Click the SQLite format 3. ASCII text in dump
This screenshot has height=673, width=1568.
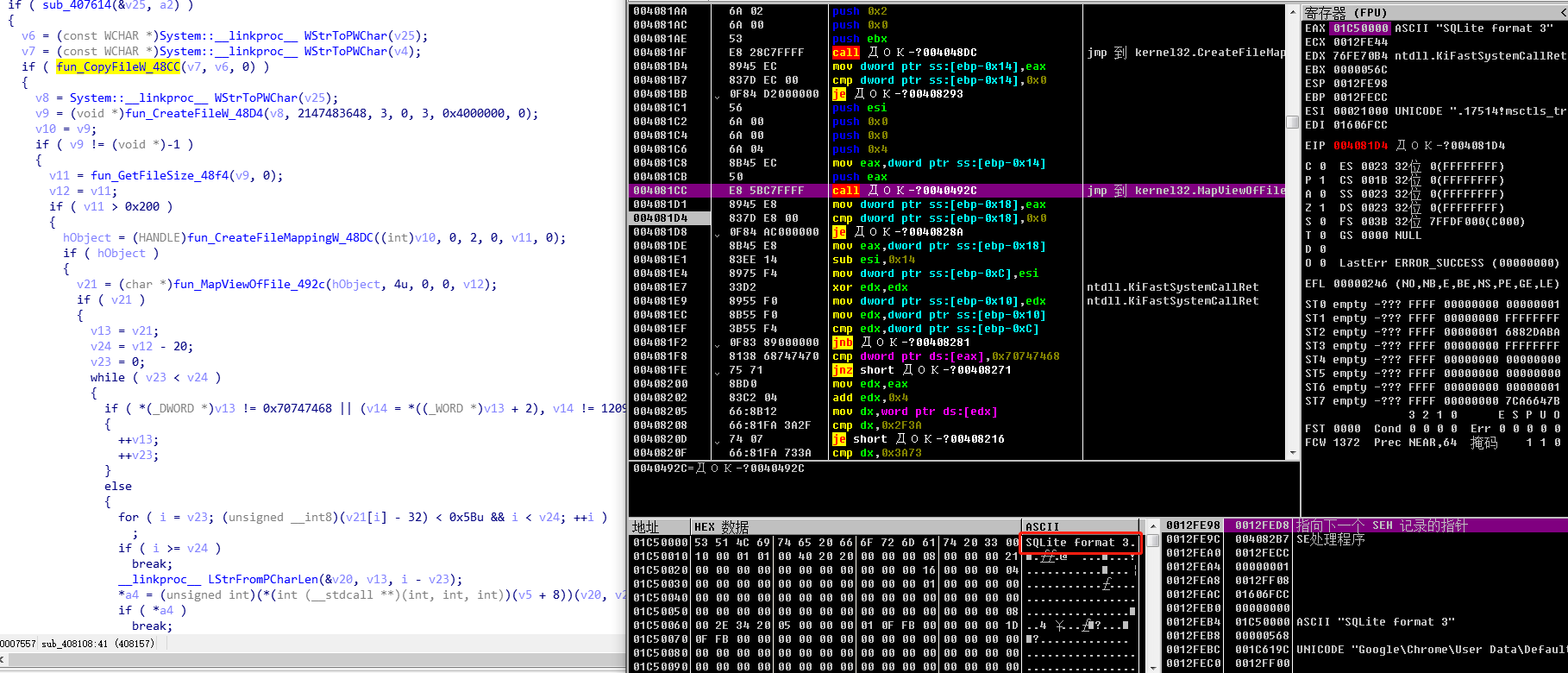click(1081, 543)
